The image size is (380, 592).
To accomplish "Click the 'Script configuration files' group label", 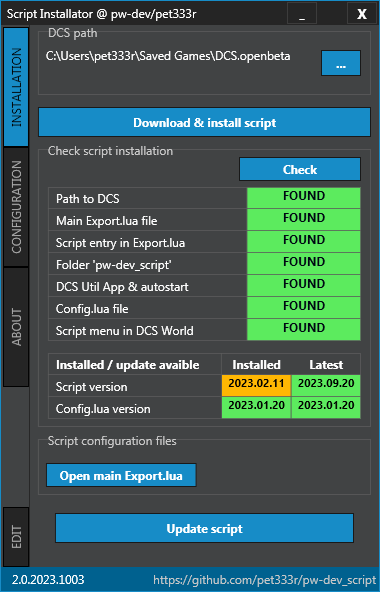I will pyautogui.click(x=112, y=441).
